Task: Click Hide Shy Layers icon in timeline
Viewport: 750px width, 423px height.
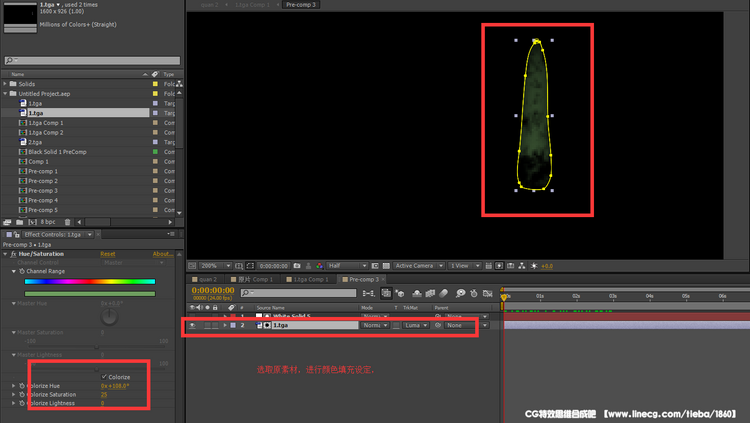Action: pyautogui.click(x=417, y=293)
